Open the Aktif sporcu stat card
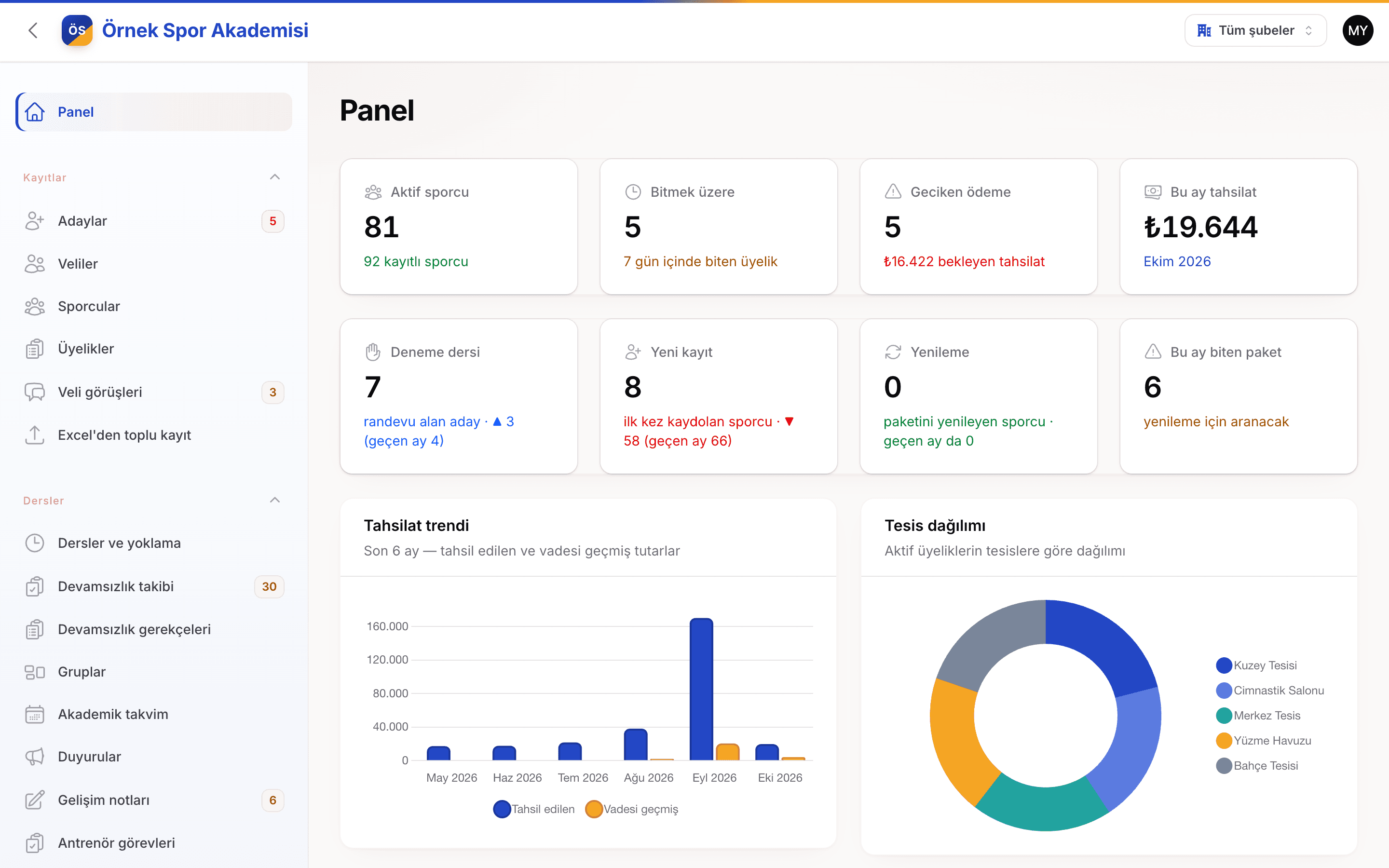The width and height of the screenshot is (1389, 868). pyautogui.click(x=459, y=227)
